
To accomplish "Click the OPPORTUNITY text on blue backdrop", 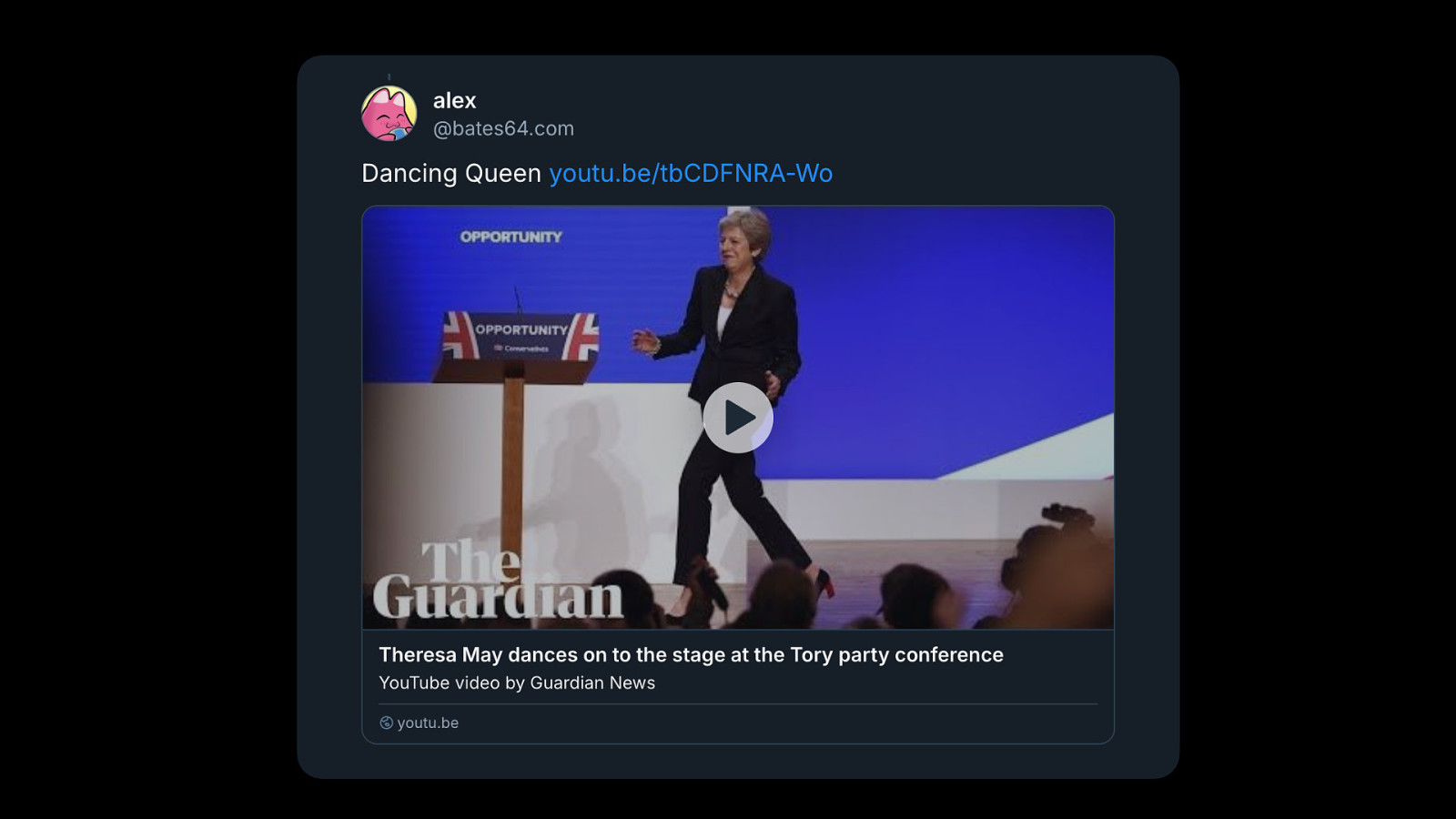I will coord(511,237).
